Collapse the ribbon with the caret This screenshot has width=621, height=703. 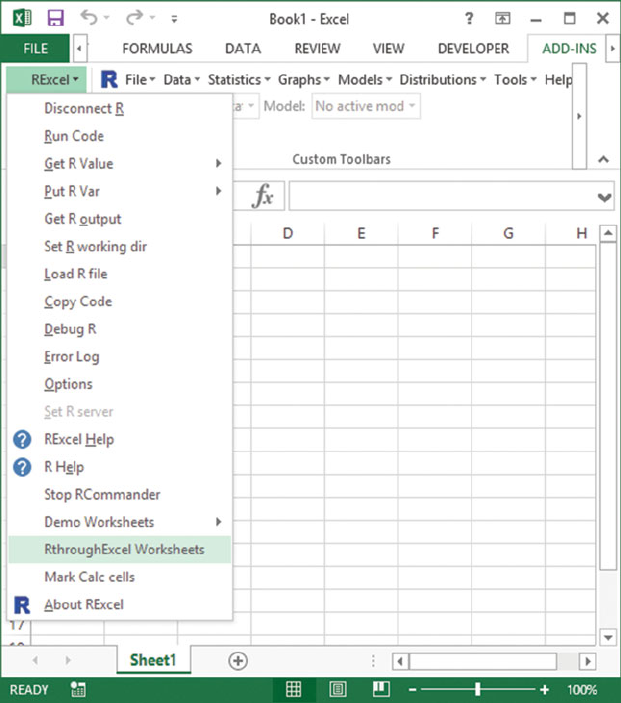[604, 159]
